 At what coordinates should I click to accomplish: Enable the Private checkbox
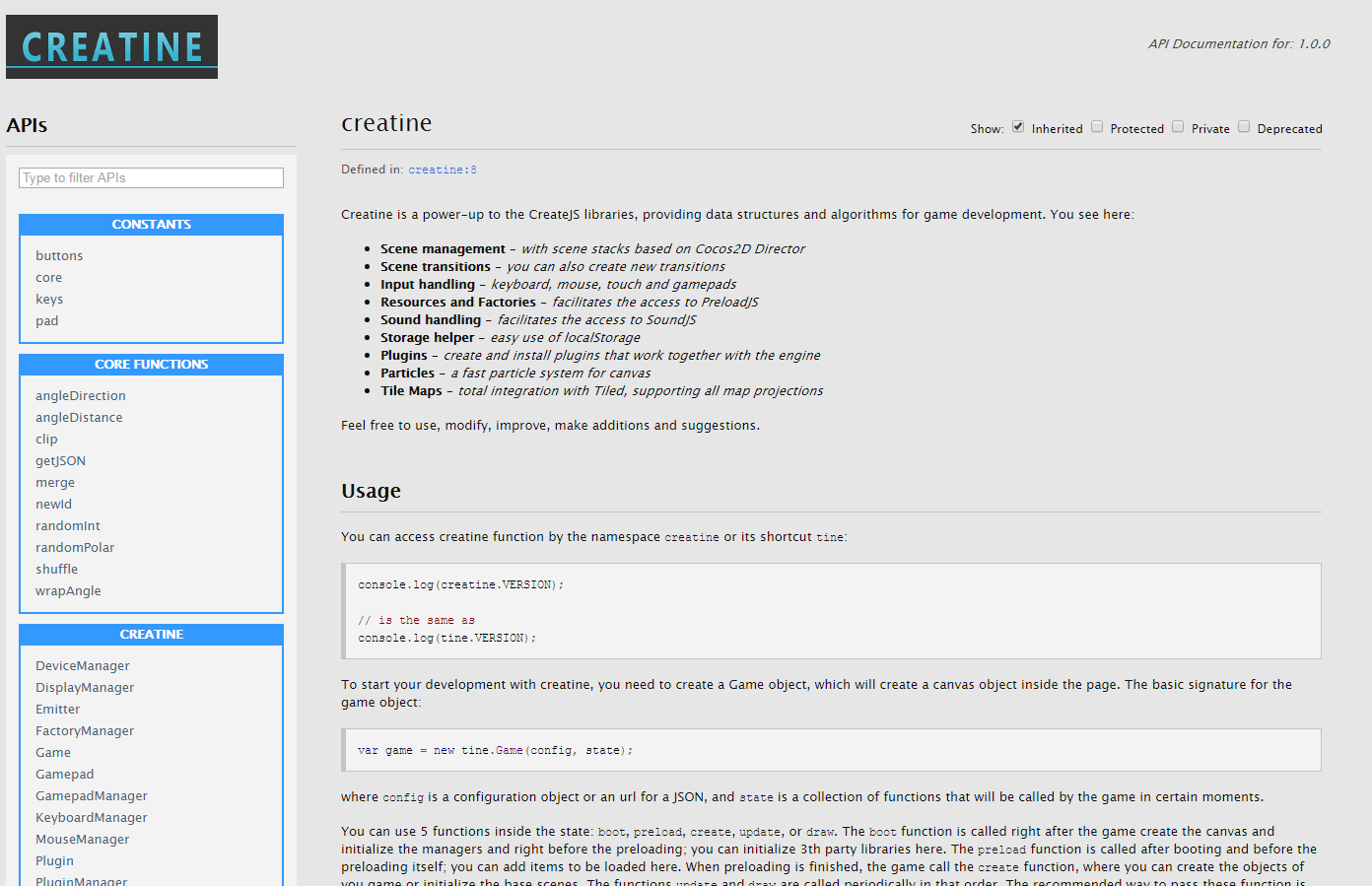1178,127
